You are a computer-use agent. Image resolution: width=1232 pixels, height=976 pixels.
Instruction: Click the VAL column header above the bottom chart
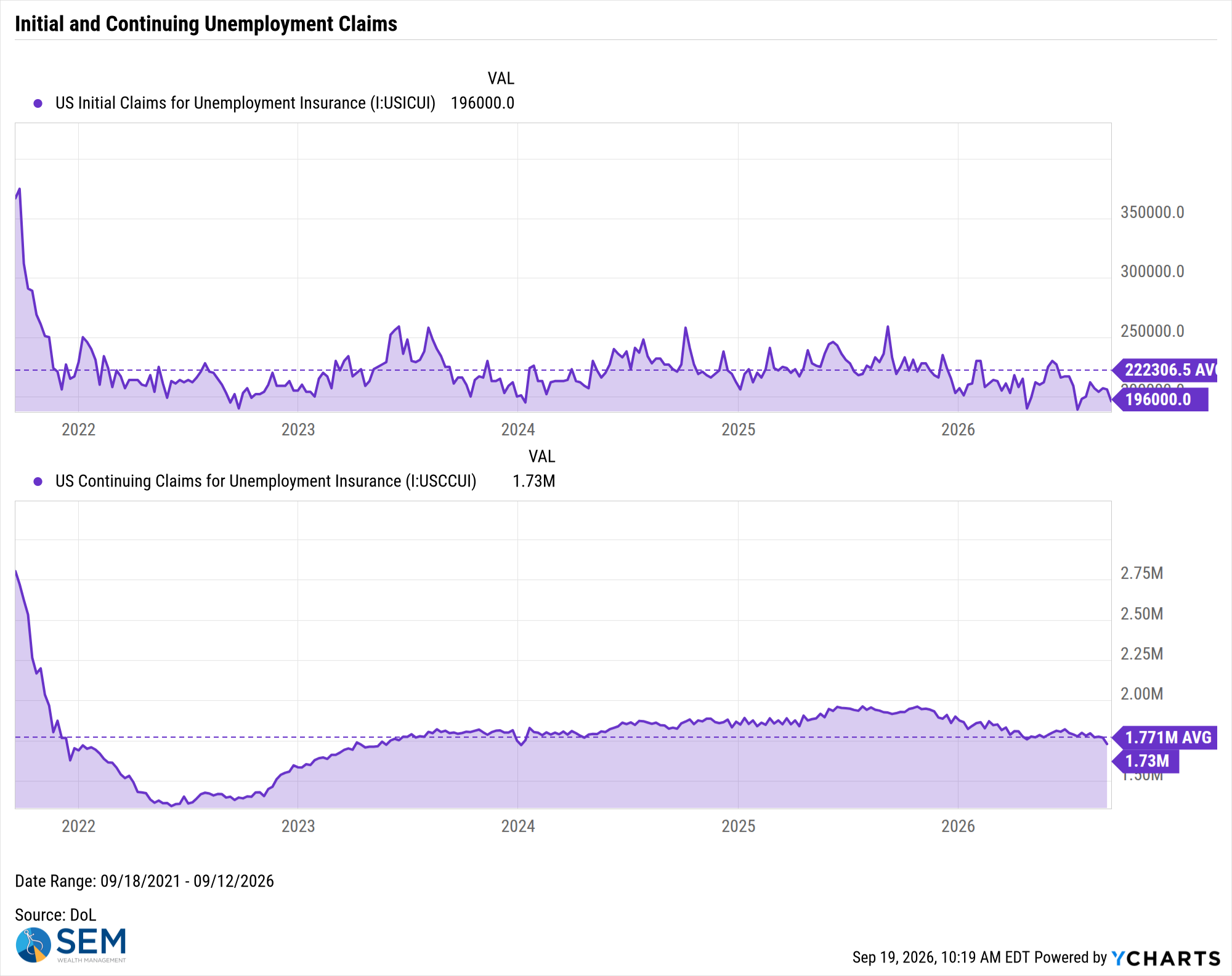coord(542,456)
